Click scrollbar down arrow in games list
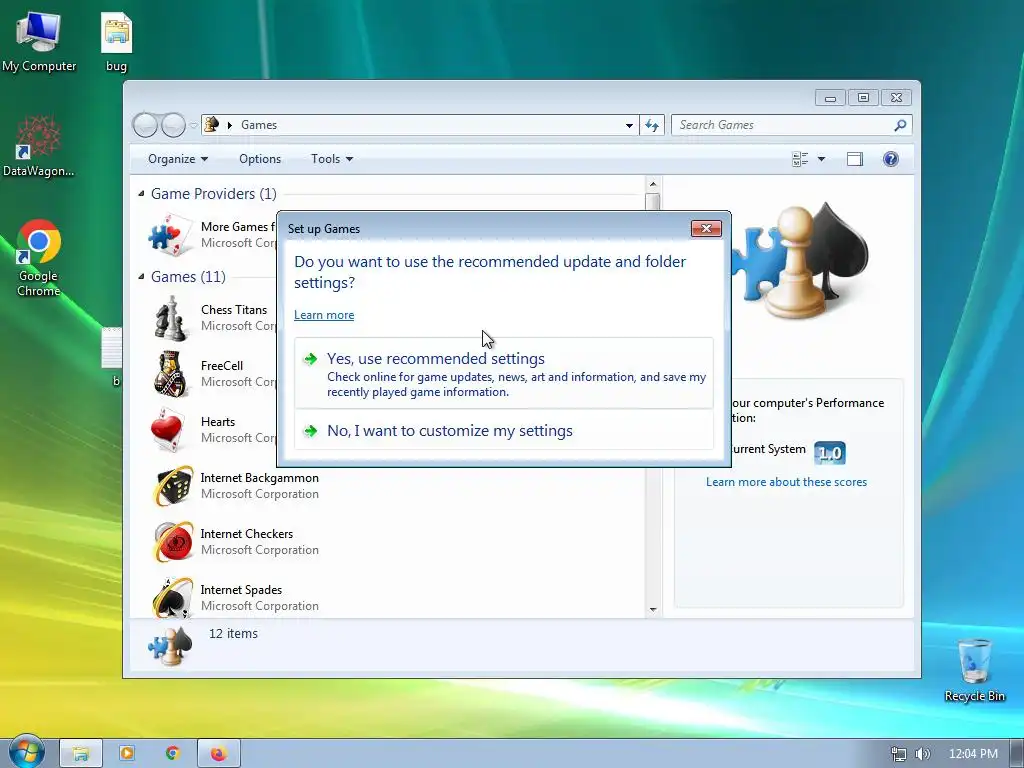 tap(653, 609)
